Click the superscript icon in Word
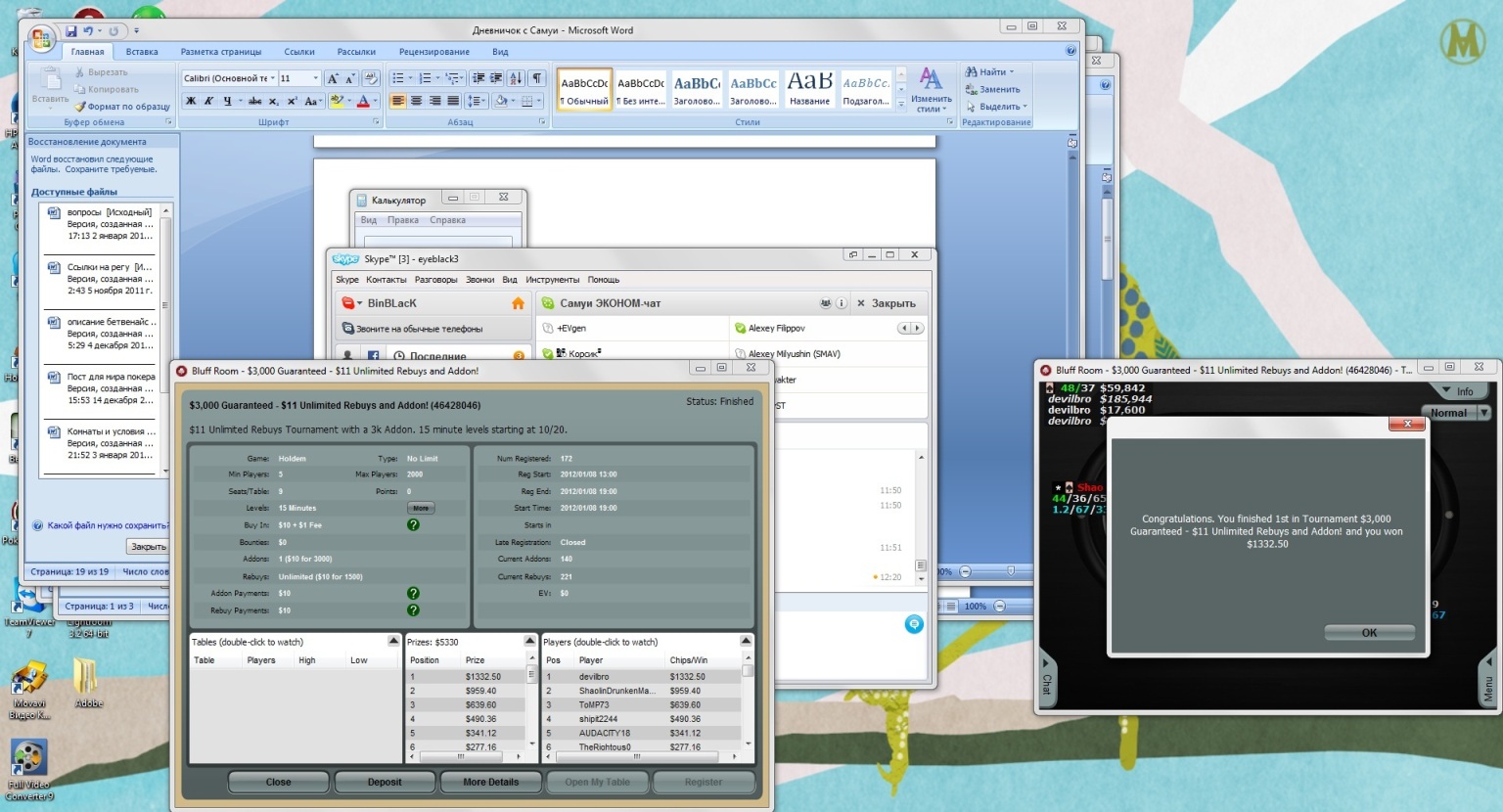The height and width of the screenshot is (812, 1503). coord(292,101)
